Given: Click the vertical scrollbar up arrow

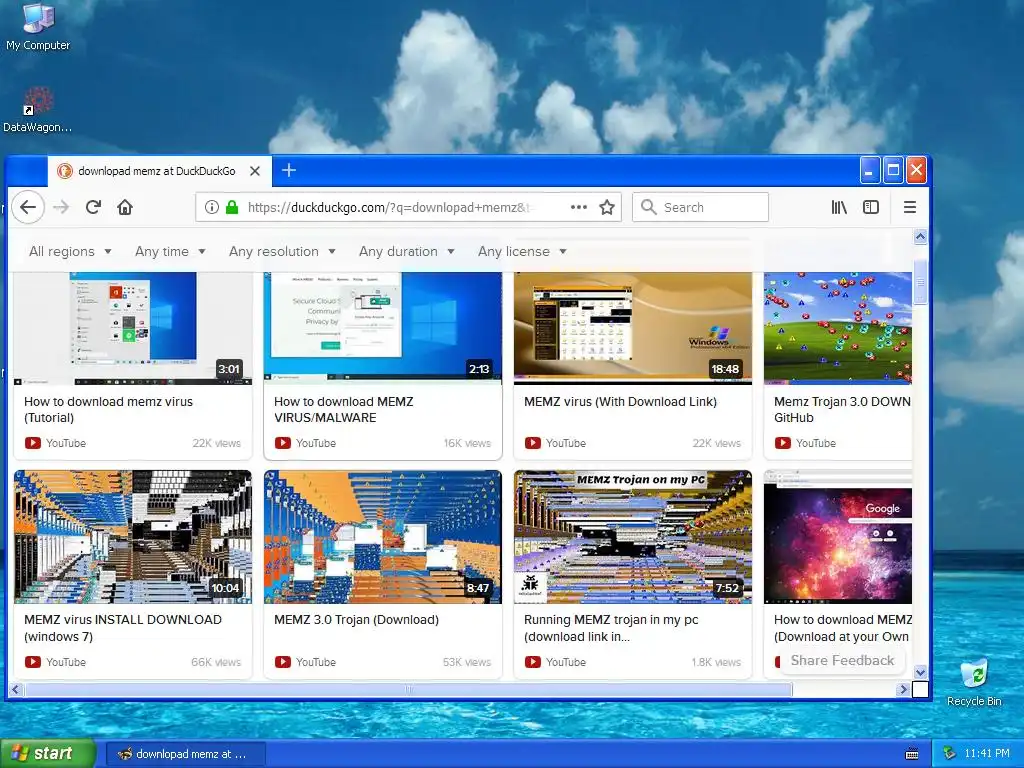Looking at the screenshot, I should (920, 237).
